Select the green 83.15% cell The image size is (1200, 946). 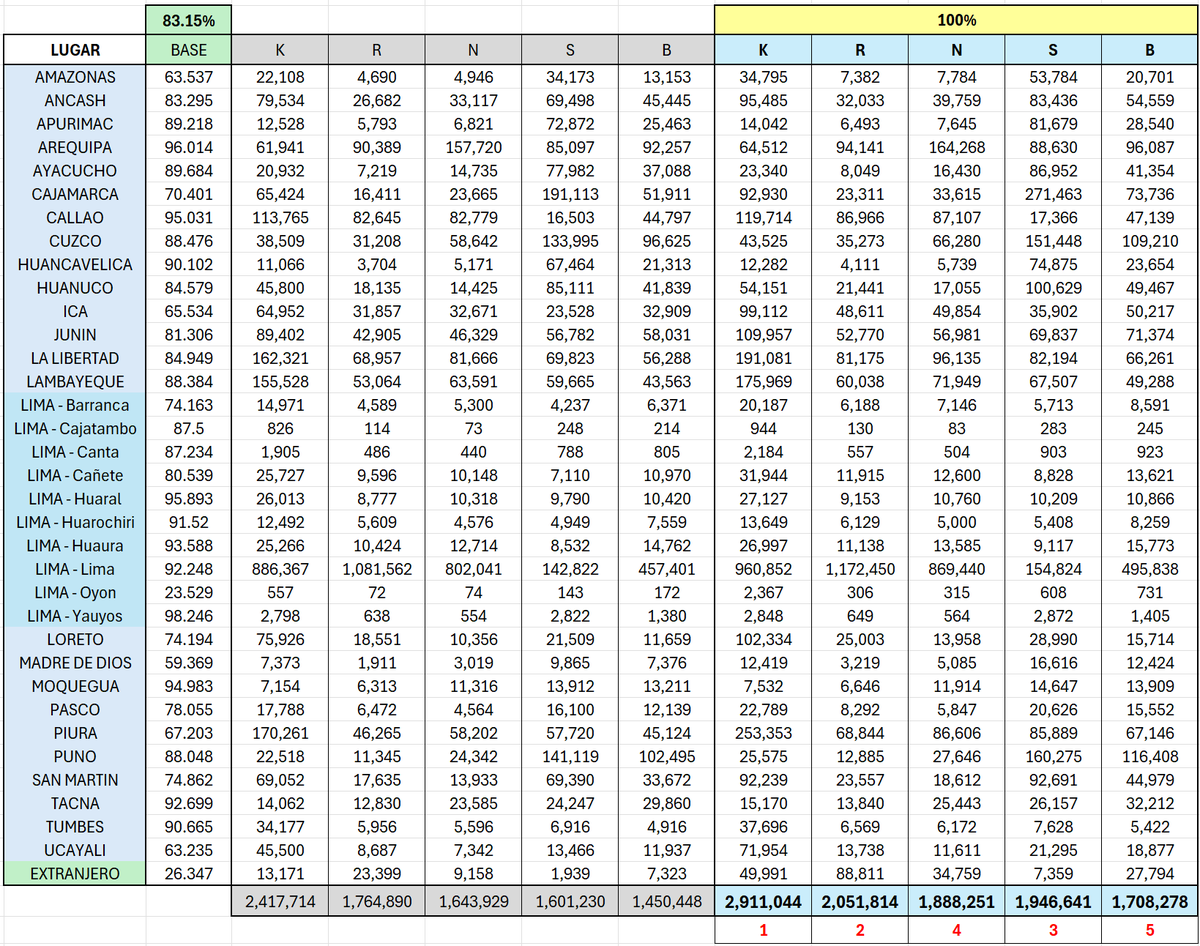point(189,19)
